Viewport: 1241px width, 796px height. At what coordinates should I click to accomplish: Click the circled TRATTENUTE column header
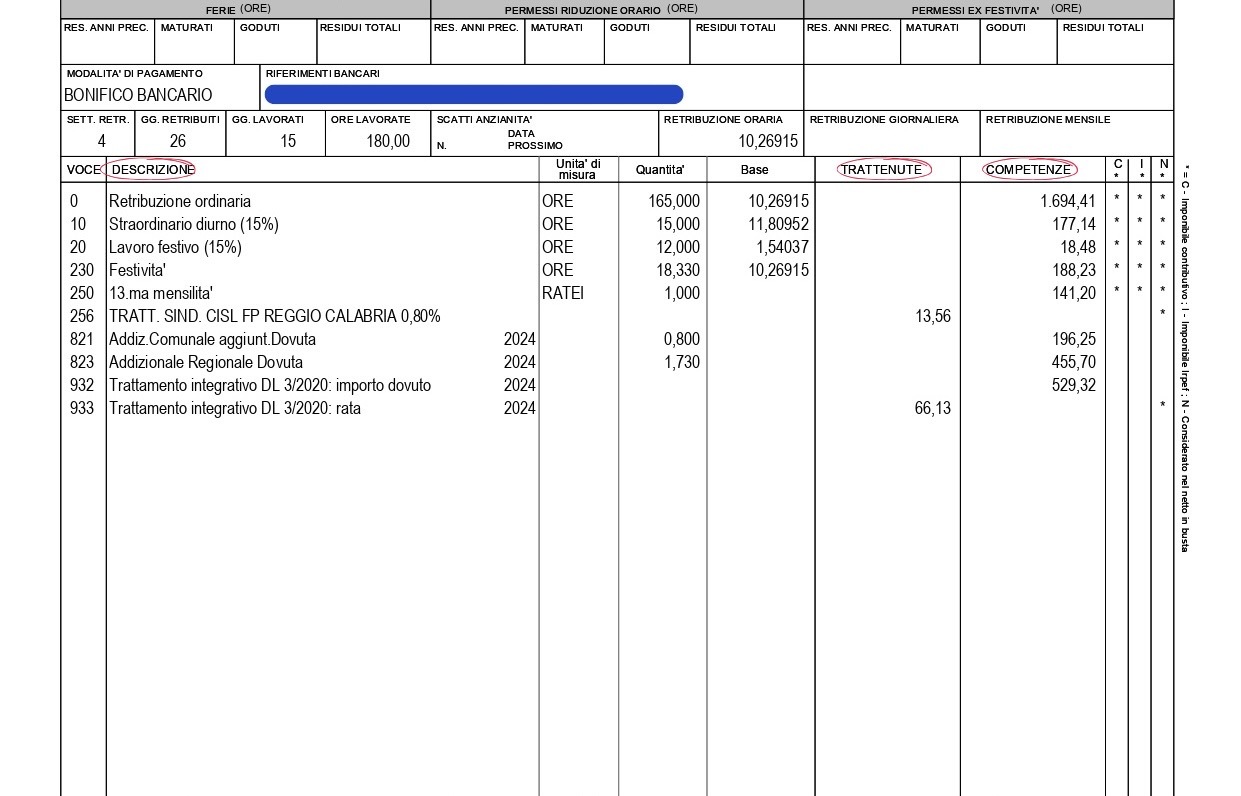pyautogui.click(x=881, y=170)
